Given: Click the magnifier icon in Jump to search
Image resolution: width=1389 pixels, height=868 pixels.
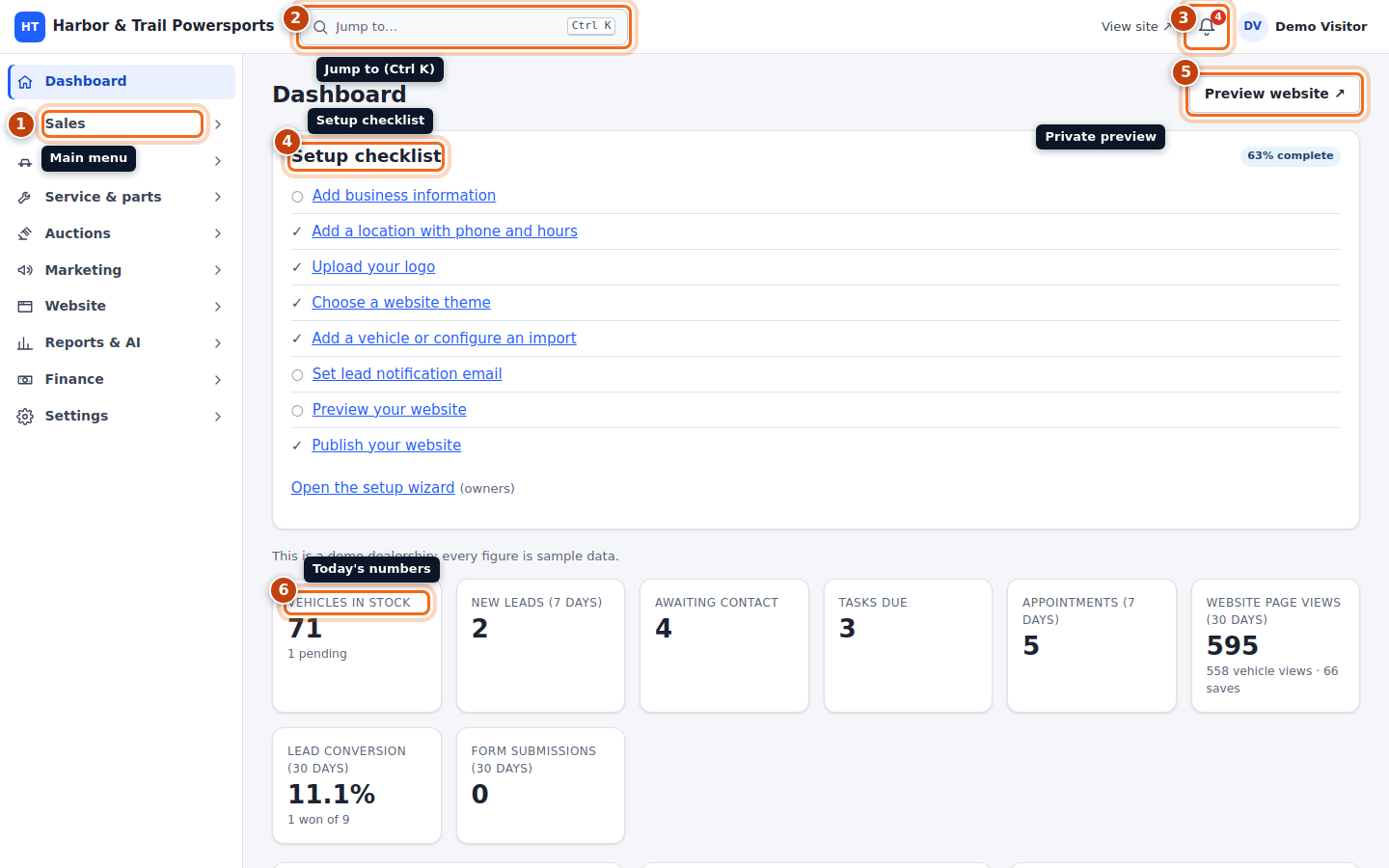Looking at the screenshot, I should (320, 27).
